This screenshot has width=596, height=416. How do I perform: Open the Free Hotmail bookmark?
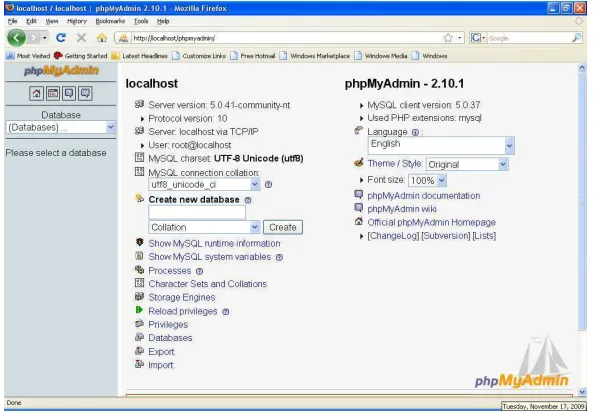tap(253, 56)
